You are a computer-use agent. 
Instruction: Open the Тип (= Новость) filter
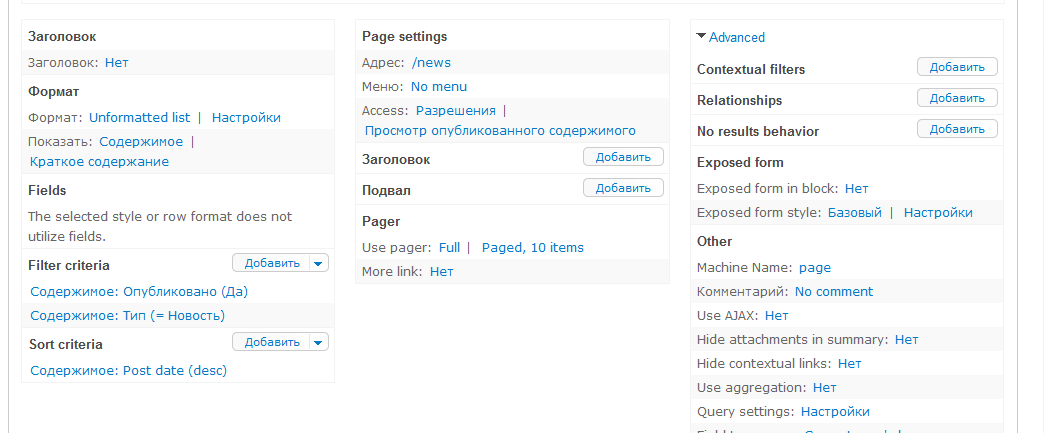(127, 315)
